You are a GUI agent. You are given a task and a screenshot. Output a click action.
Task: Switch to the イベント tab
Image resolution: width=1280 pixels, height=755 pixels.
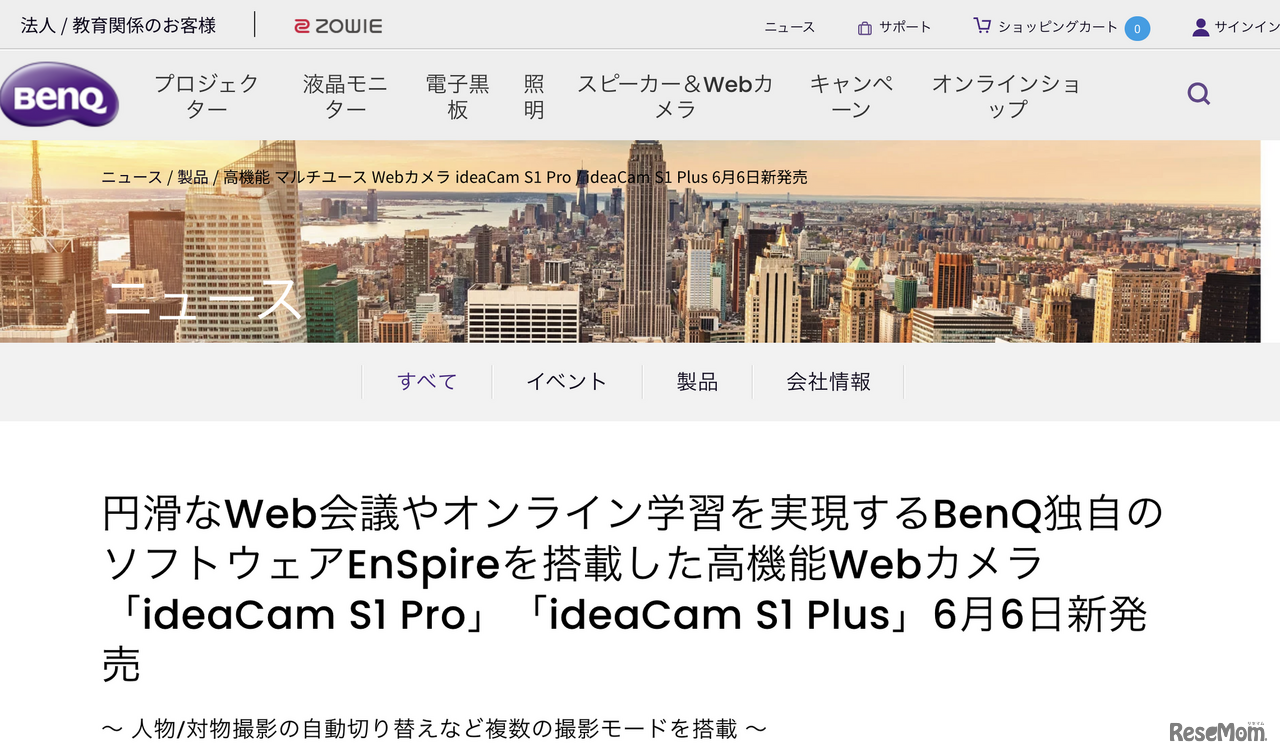coord(567,382)
